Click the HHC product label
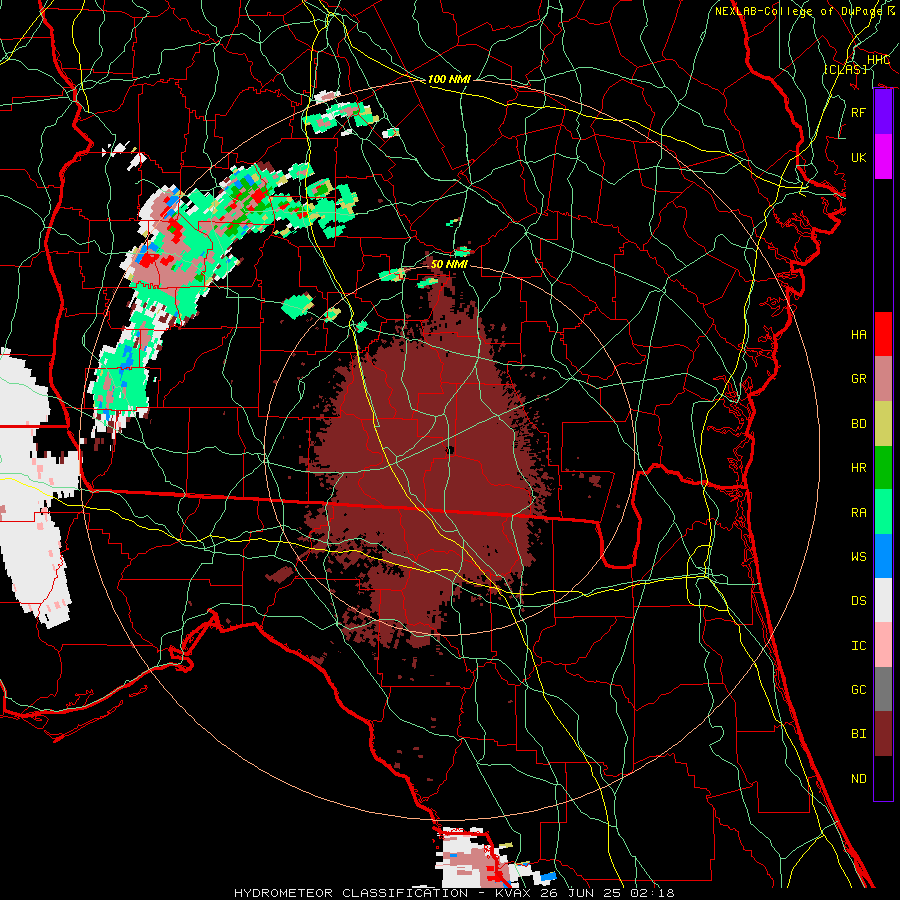The image size is (900, 900). 878,60
